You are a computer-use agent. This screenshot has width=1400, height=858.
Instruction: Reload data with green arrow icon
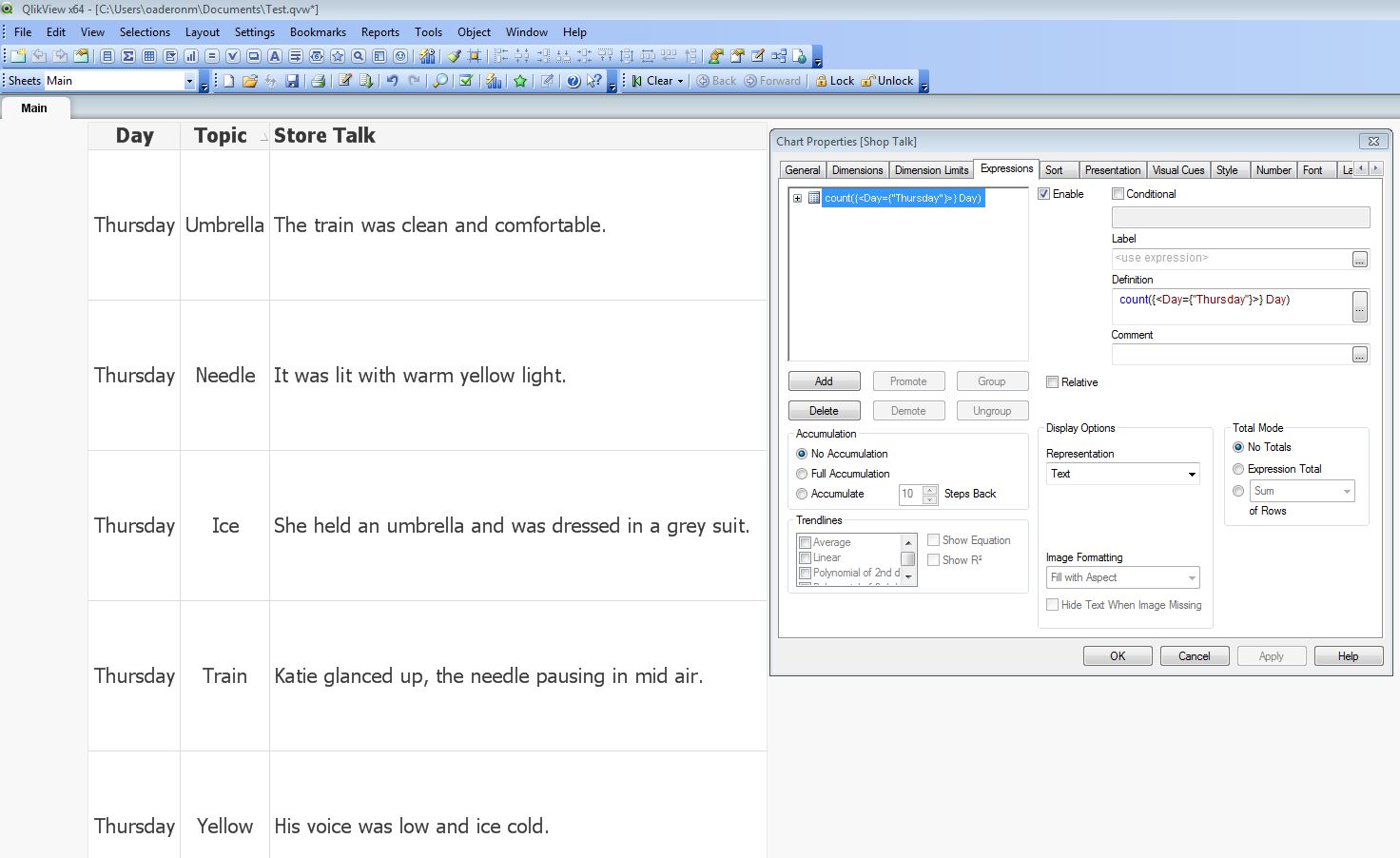(x=366, y=81)
